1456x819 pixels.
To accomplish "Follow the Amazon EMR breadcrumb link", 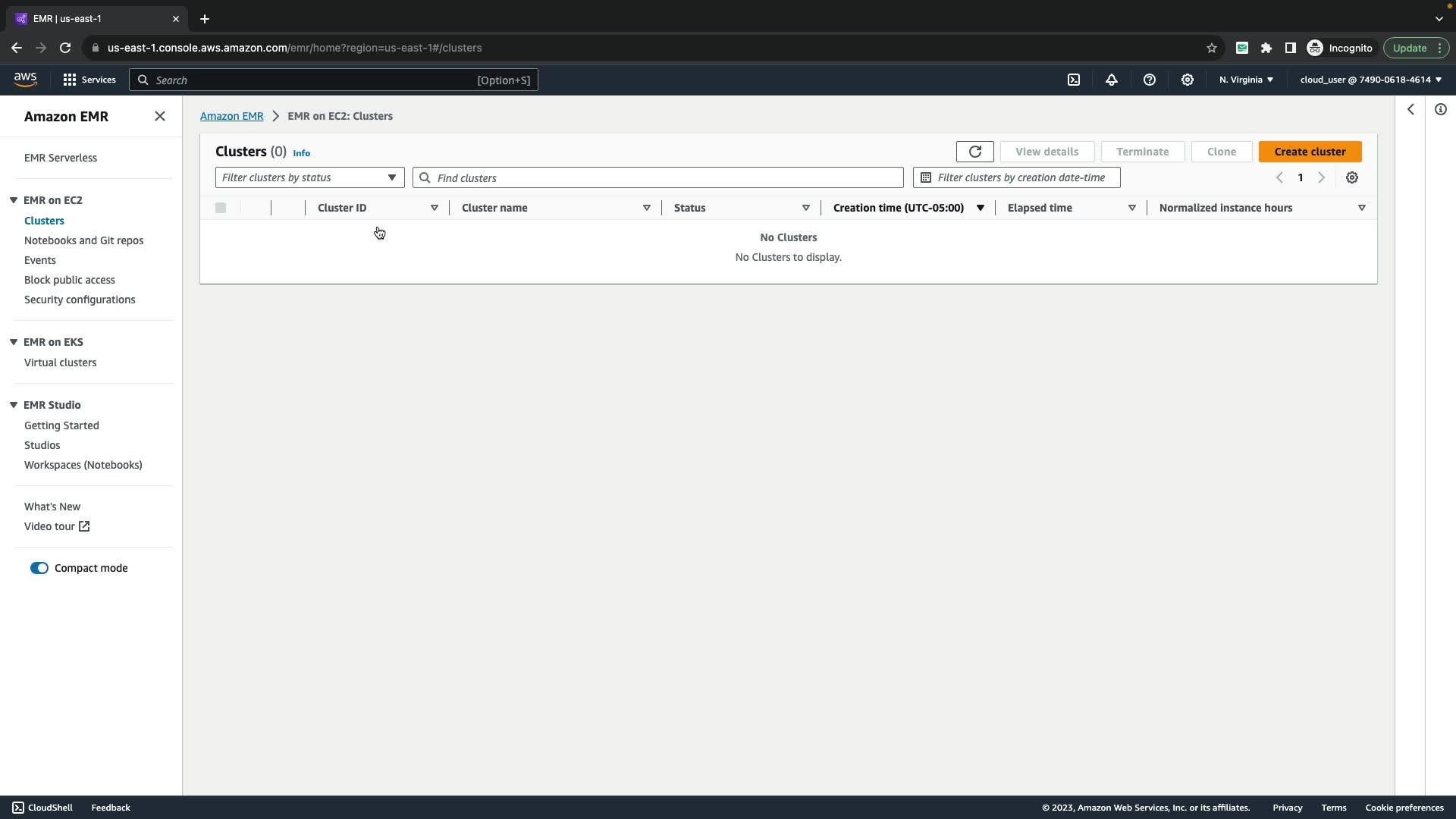I will pos(231,116).
